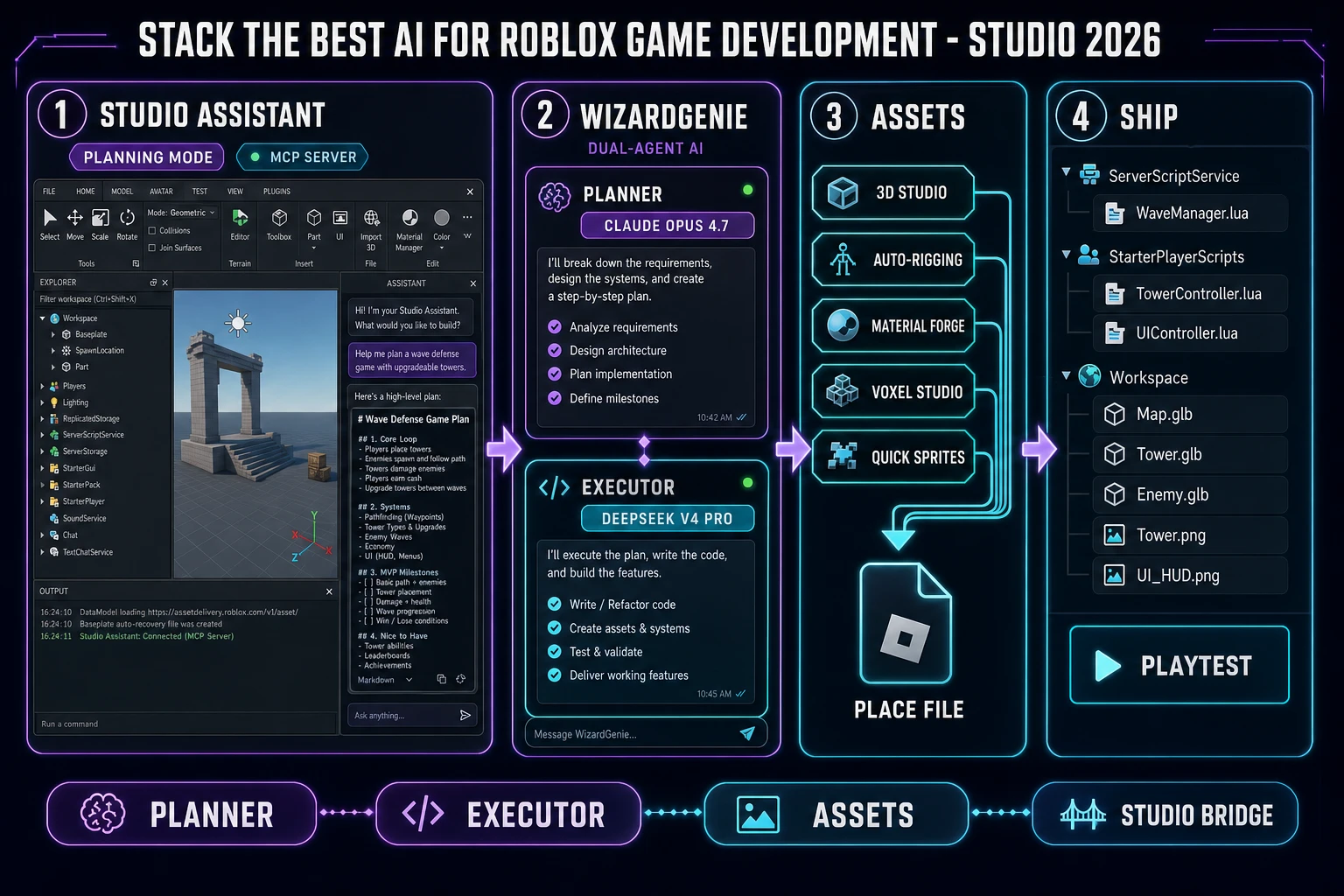Click the toolbar more options ellipsis

[467, 217]
